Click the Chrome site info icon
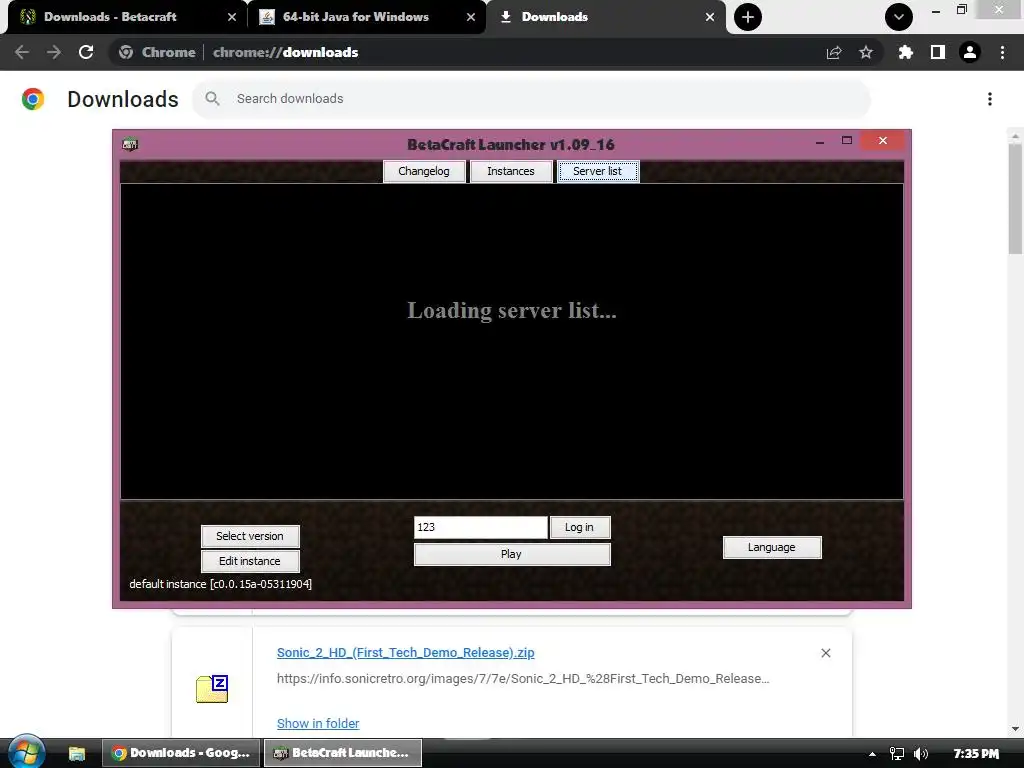The width and height of the screenshot is (1024, 768). click(x=126, y=52)
